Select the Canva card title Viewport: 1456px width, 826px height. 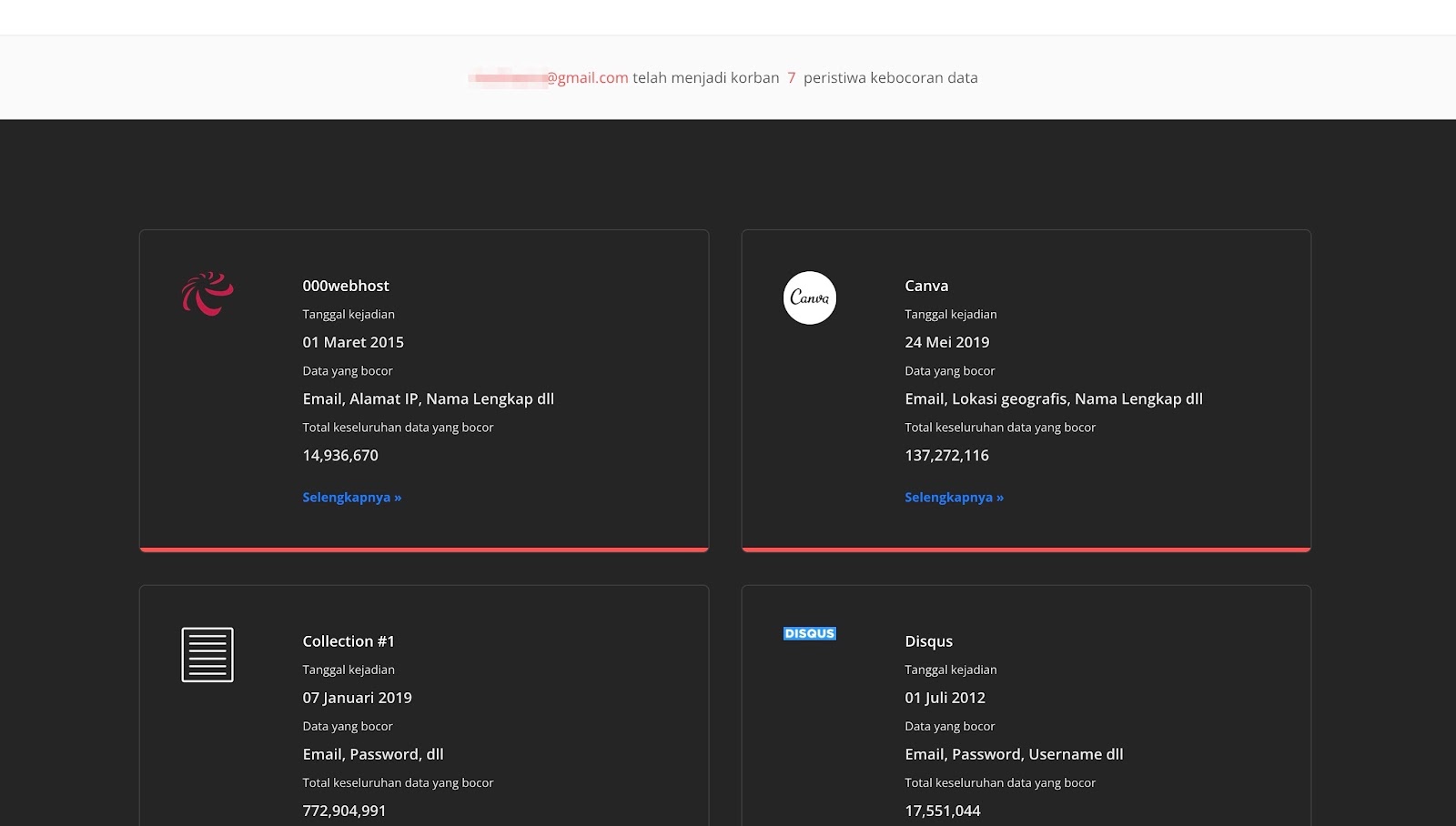(x=926, y=286)
